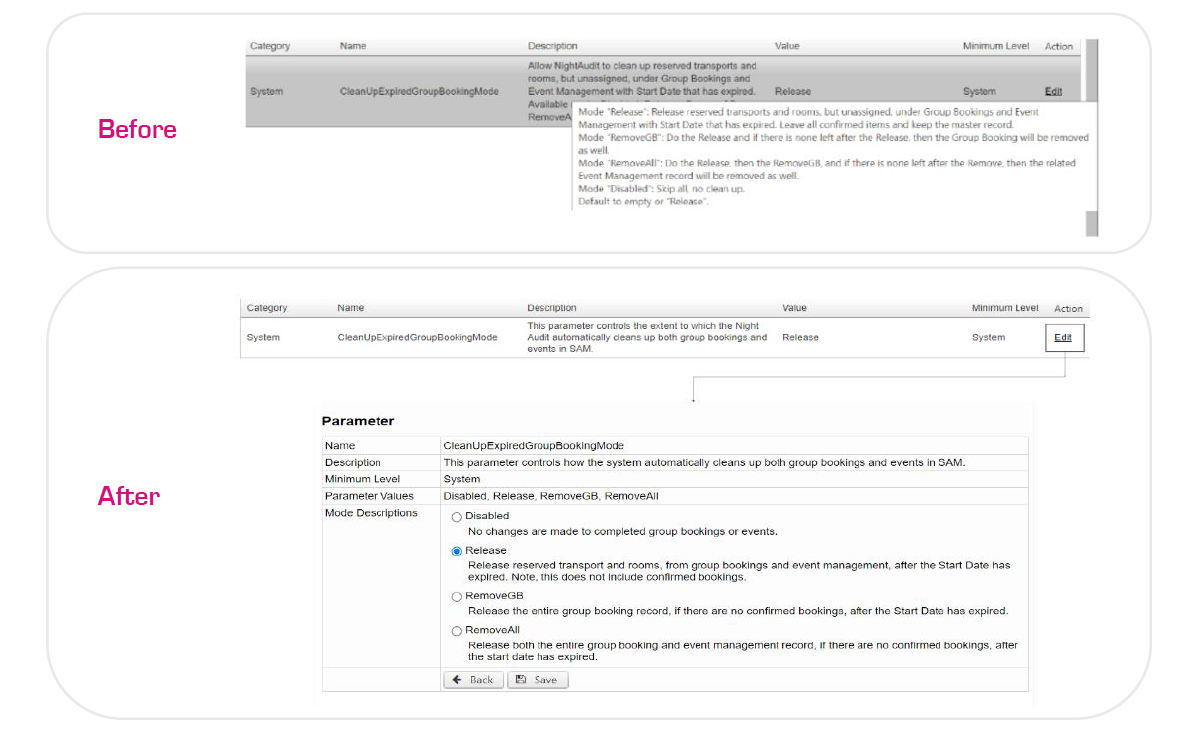
Task: Click the System value in the Parameter form
Action: 462,479
